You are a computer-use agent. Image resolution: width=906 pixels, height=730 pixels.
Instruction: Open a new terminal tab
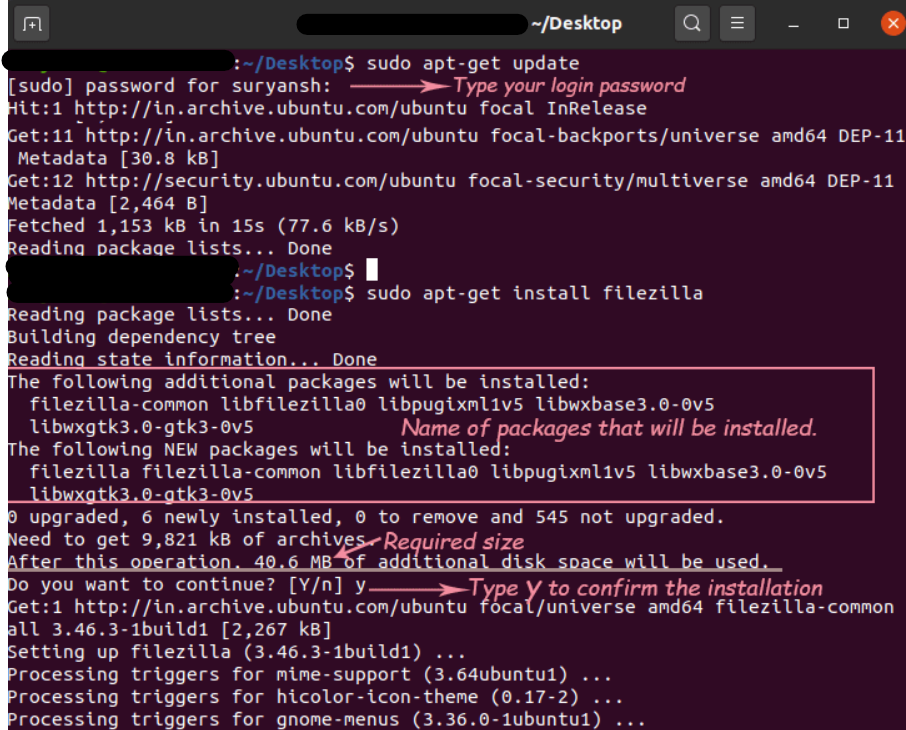point(32,24)
